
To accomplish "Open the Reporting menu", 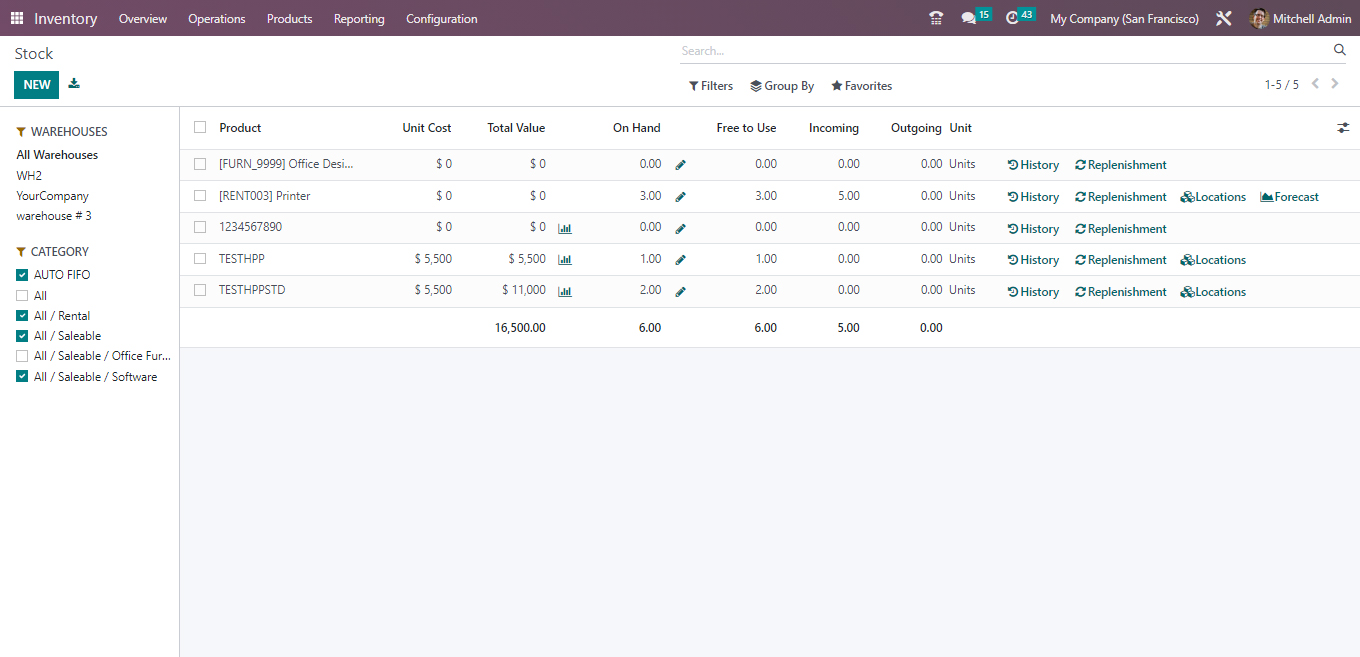I will pyautogui.click(x=359, y=18).
